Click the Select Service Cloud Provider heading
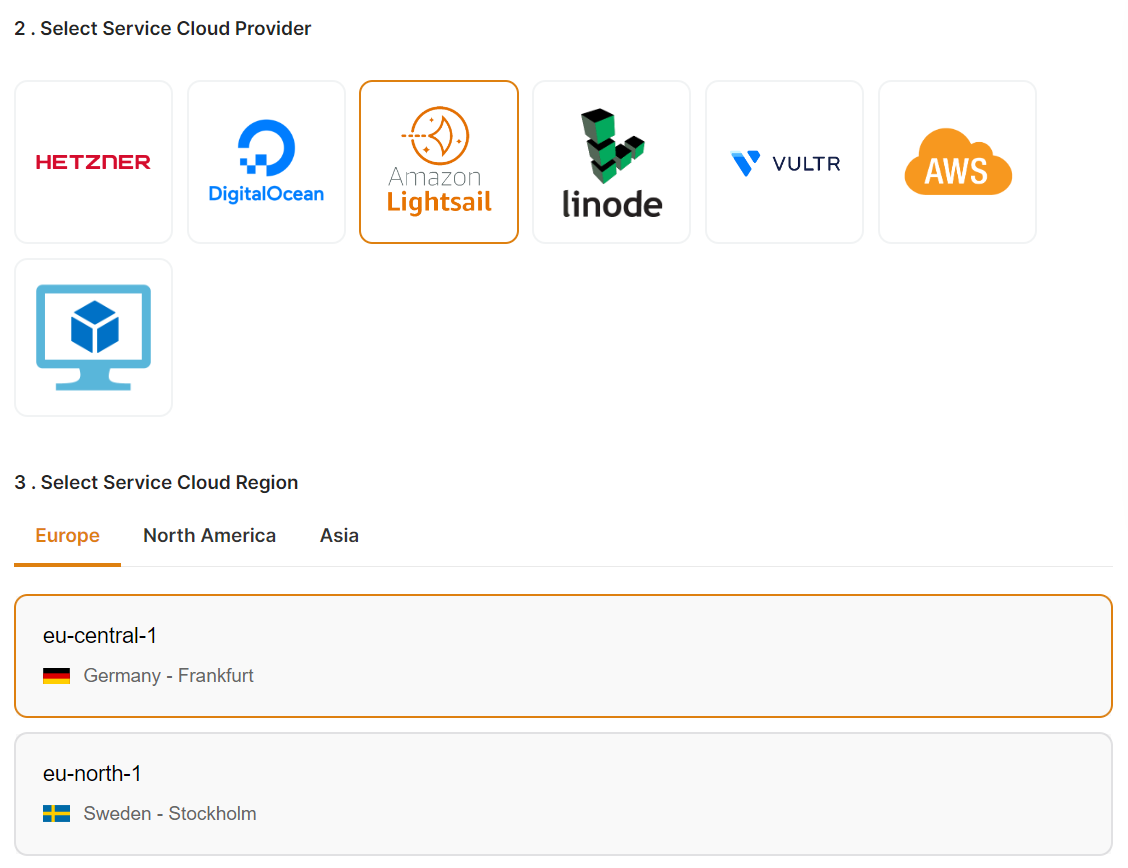1128x868 pixels. pyautogui.click(x=163, y=29)
